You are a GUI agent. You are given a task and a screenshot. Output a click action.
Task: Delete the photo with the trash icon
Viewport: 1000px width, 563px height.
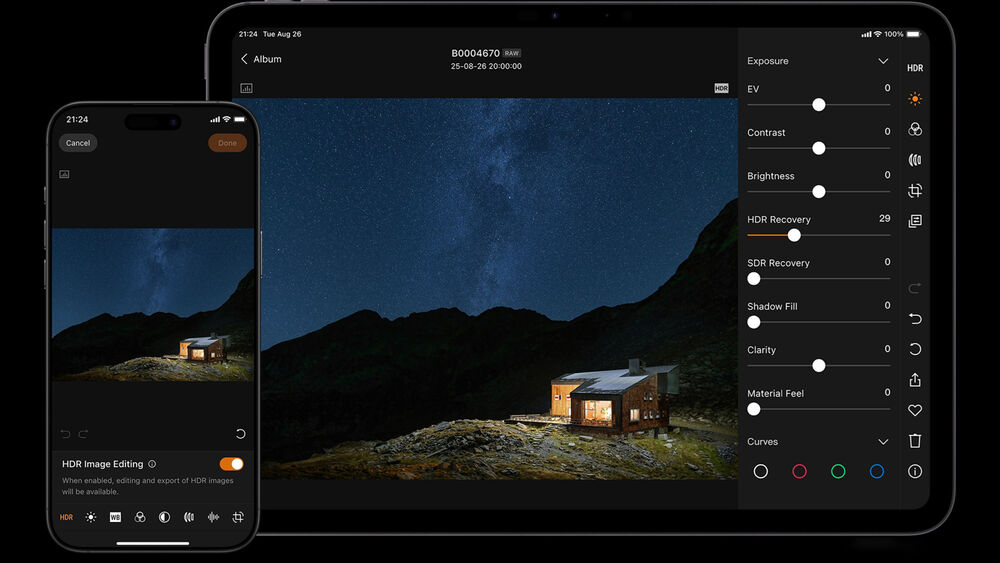click(x=915, y=441)
